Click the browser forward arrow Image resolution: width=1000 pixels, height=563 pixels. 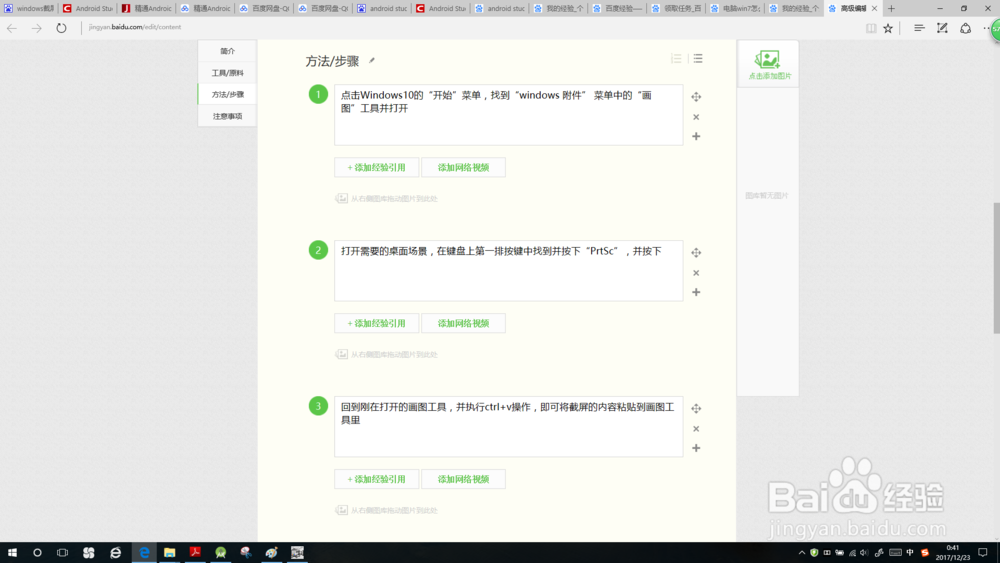(36, 28)
